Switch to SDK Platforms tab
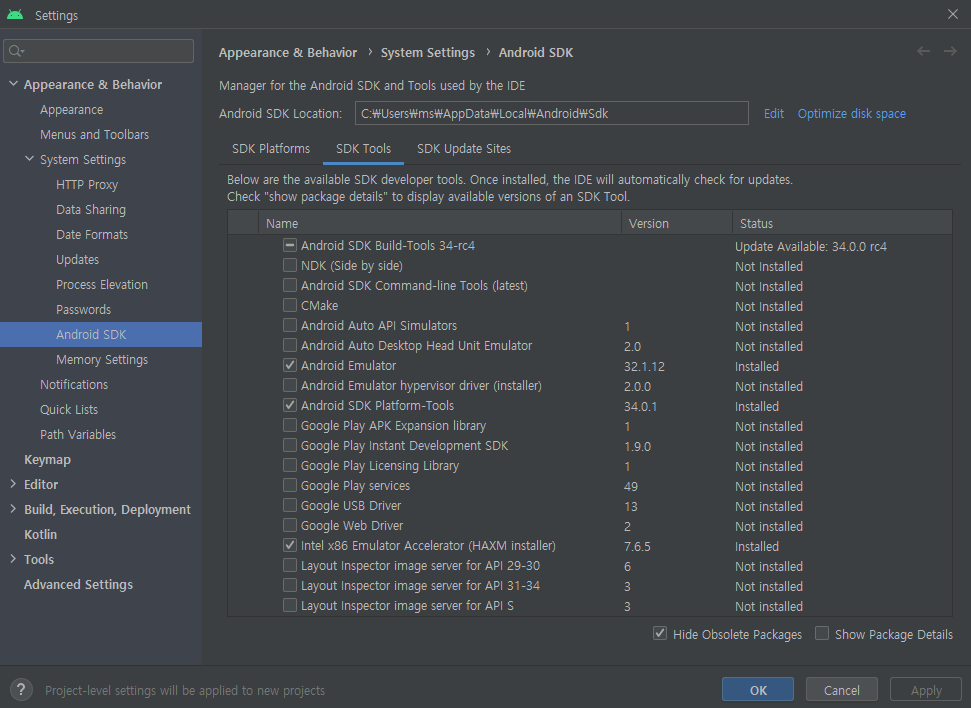Viewport: 971px width, 708px height. [x=271, y=149]
